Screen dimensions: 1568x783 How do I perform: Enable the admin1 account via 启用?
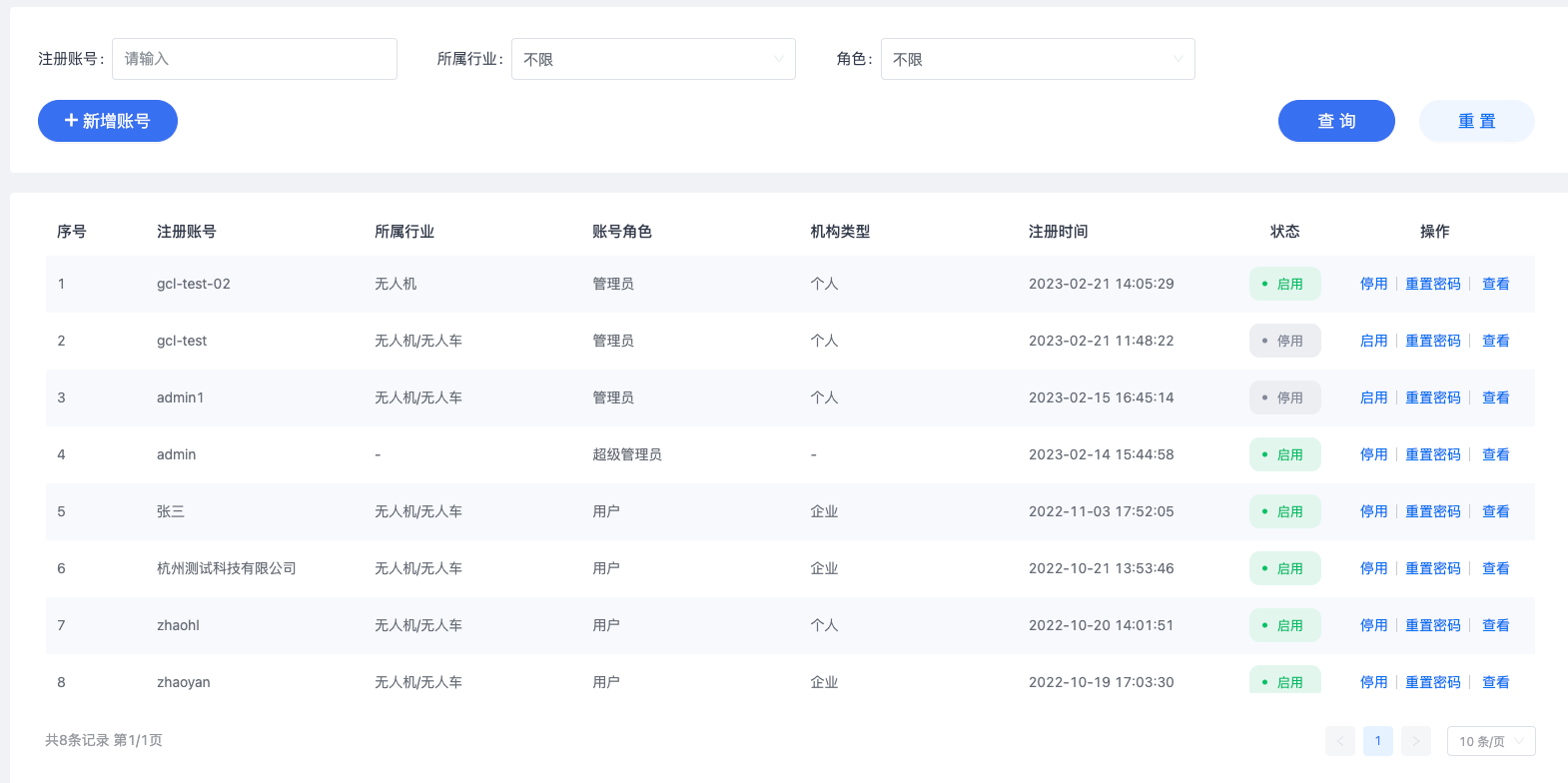click(x=1373, y=397)
